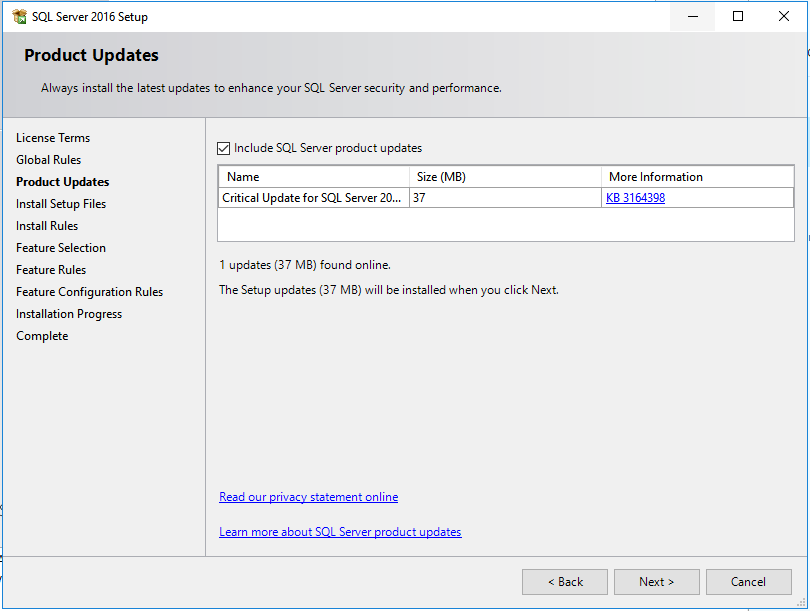The image size is (810, 611).
Task: Select the Feature Rules step
Action: click(51, 269)
